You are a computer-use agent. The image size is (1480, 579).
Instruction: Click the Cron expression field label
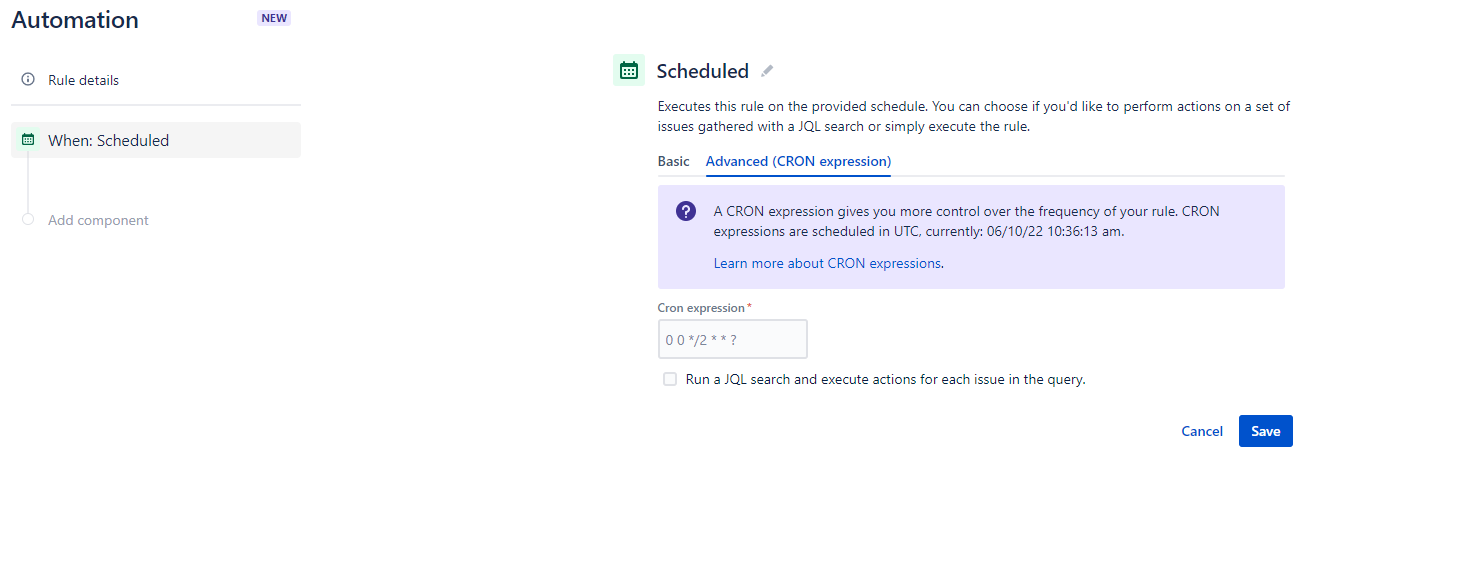[x=701, y=308]
